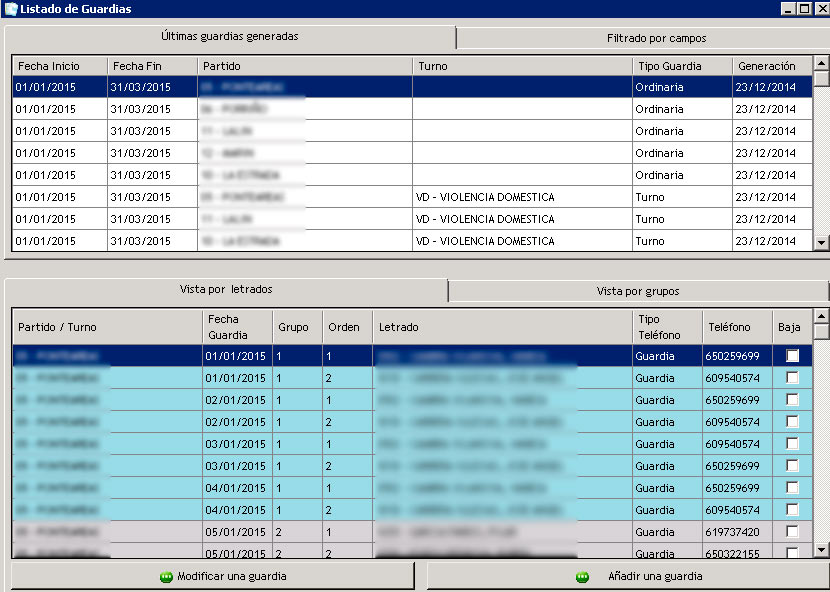Open the Vista por grupos tab
This screenshot has height=592, width=830.
(x=638, y=291)
